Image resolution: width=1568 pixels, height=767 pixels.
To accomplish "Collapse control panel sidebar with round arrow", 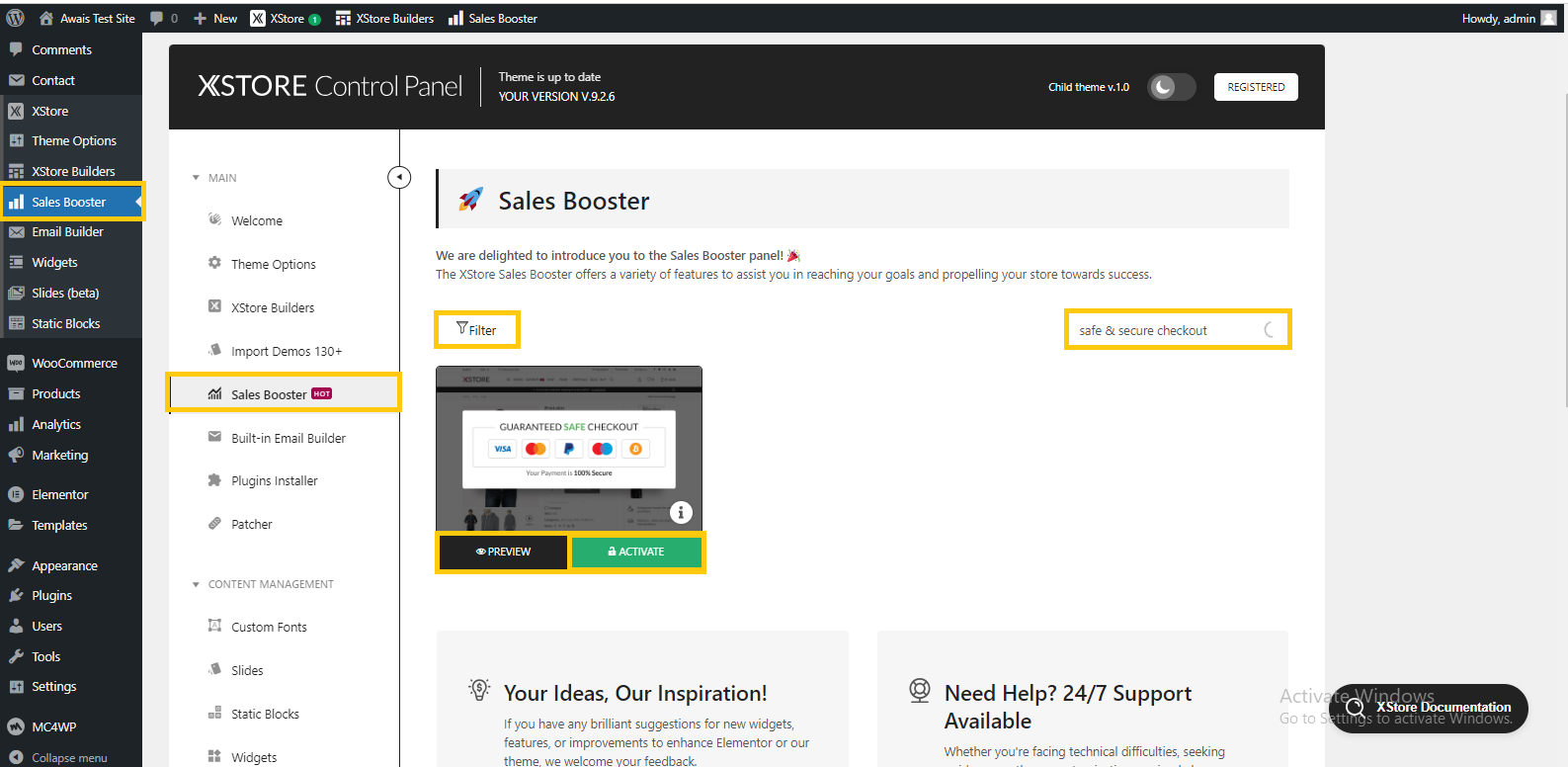I will (399, 177).
